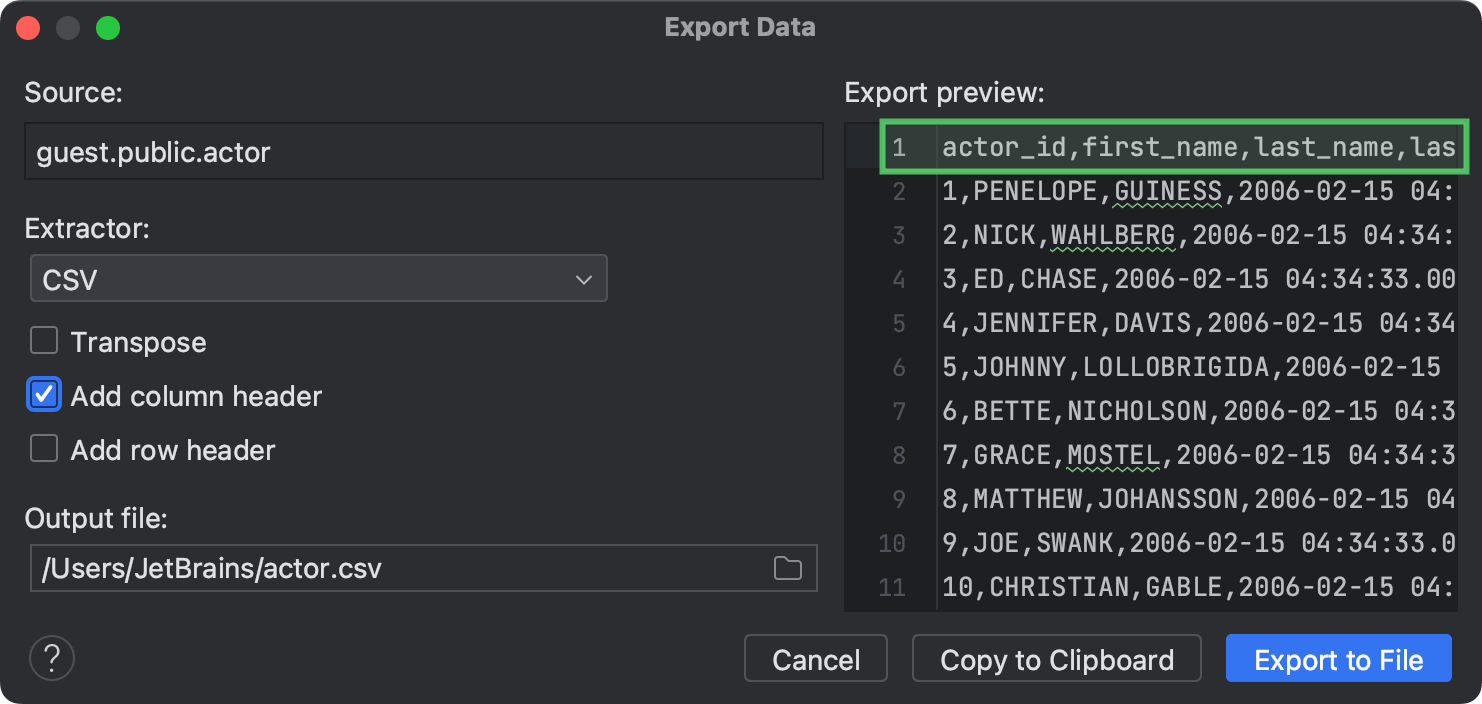1482x704 pixels.
Task: Click the chevron on the Extractor dropdown
Action: [x=584, y=278]
